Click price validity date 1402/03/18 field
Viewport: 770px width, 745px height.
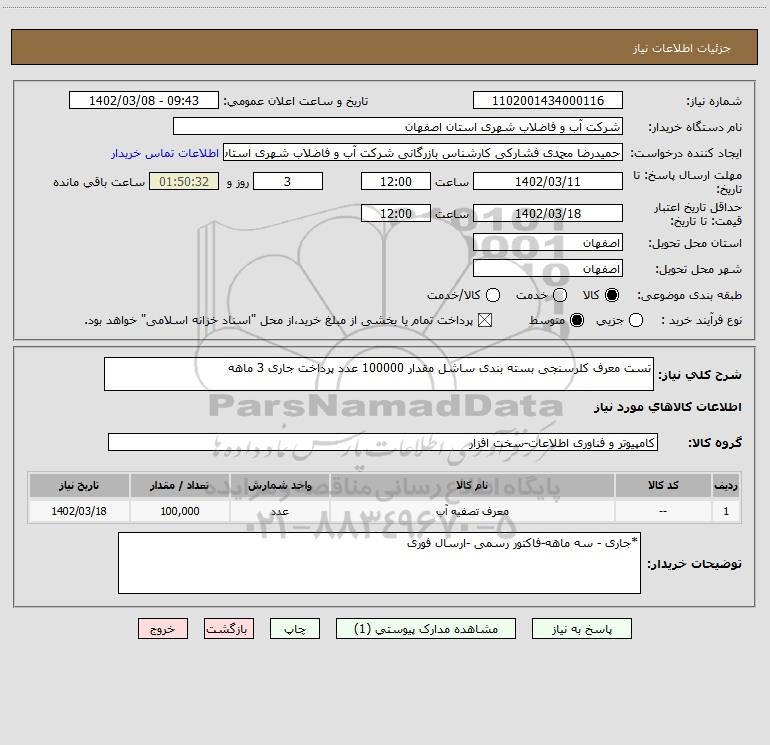pos(548,213)
